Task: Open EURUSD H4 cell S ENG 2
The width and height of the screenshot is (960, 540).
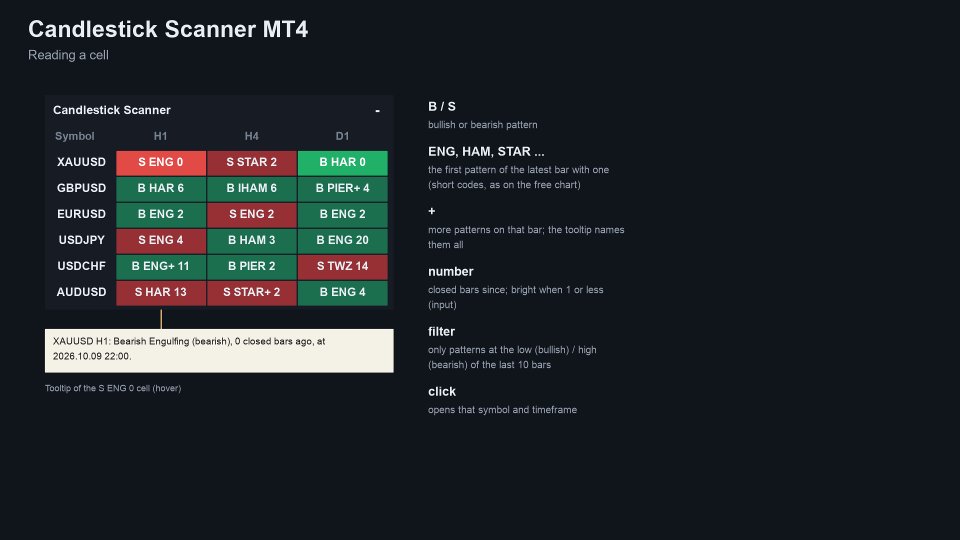Action: click(252, 215)
